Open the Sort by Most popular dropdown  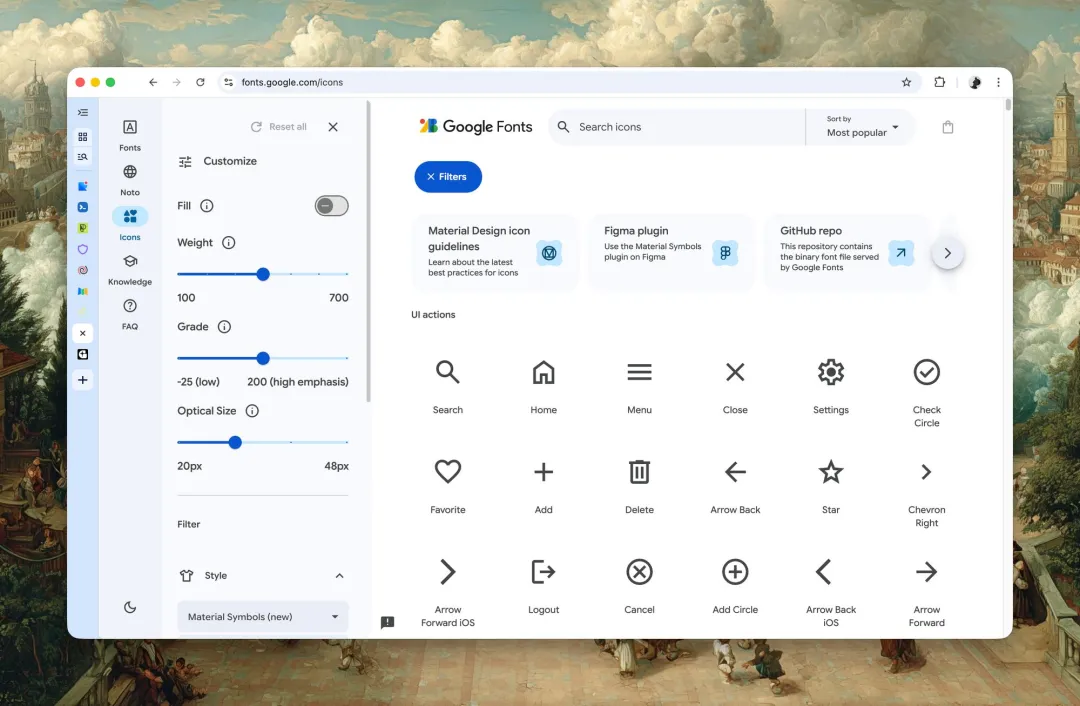click(x=861, y=127)
